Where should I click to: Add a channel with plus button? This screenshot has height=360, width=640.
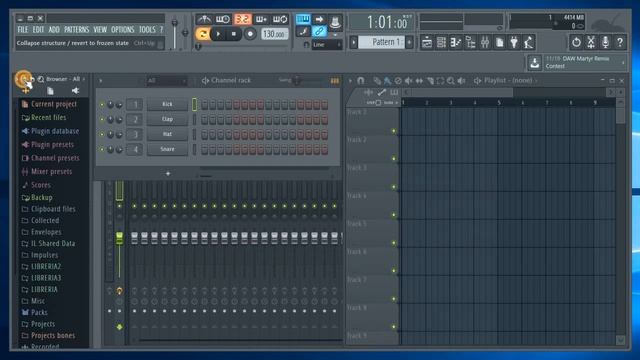click(x=168, y=173)
